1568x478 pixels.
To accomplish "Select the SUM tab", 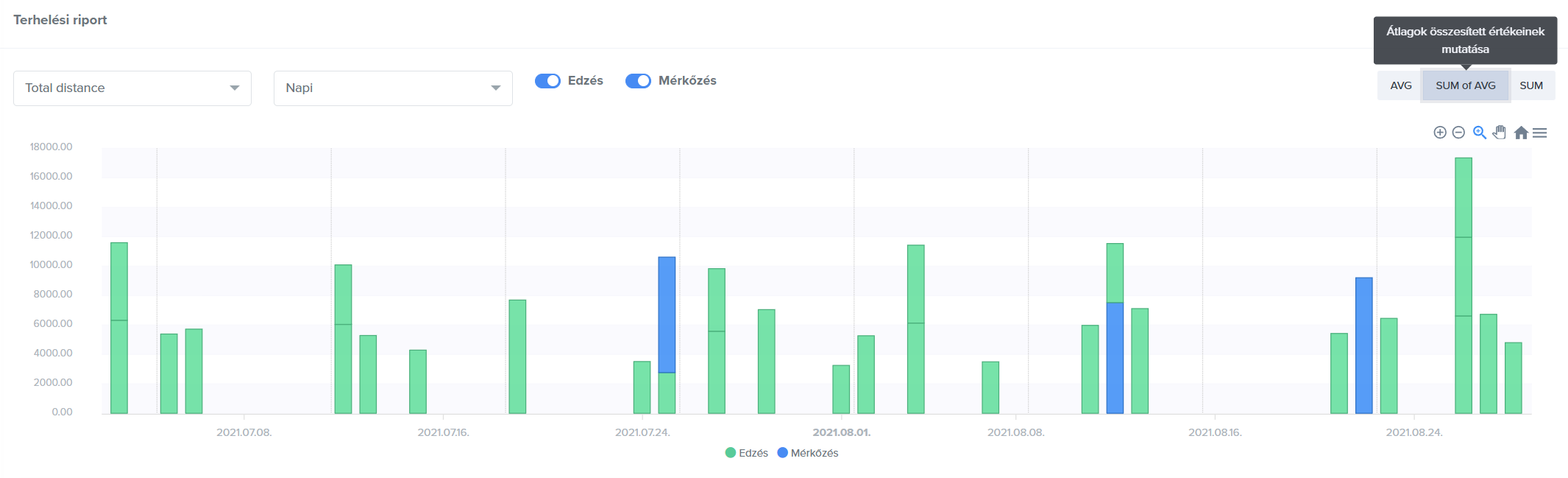I will click(x=1531, y=85).
